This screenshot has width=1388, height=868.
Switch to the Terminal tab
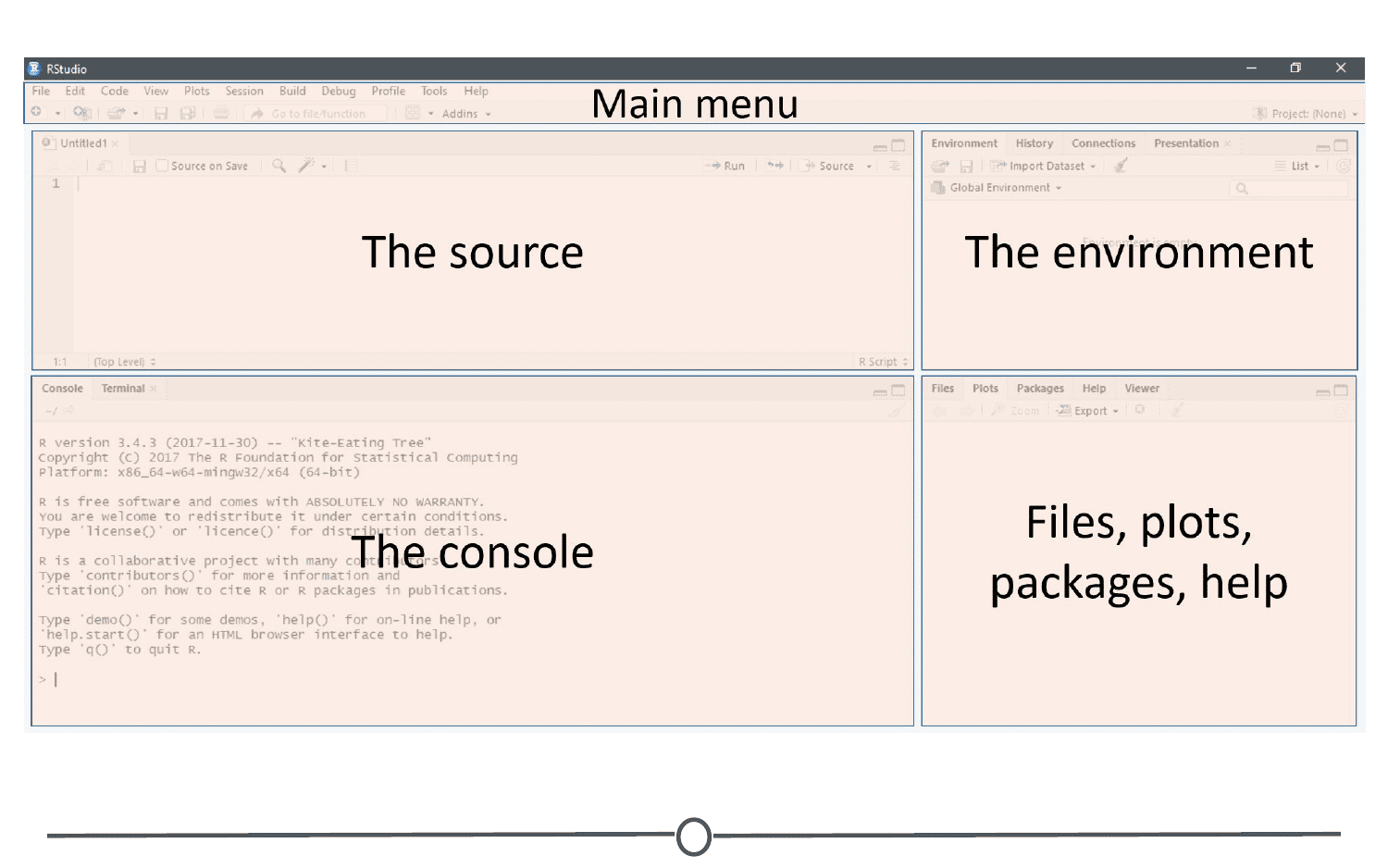click(123, 389)
